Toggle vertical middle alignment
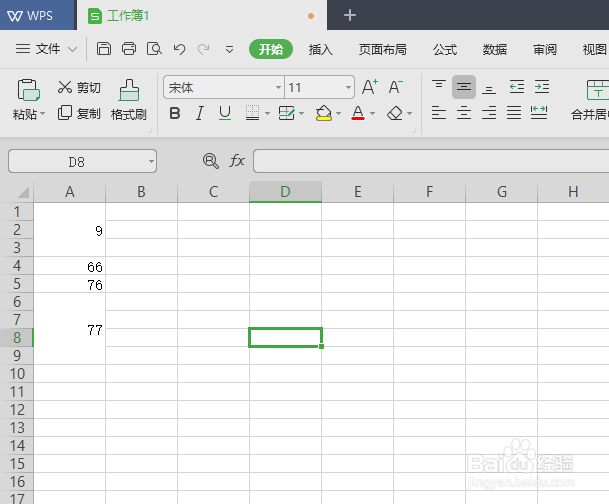609x504 pixels. click(x=464, y=87)
